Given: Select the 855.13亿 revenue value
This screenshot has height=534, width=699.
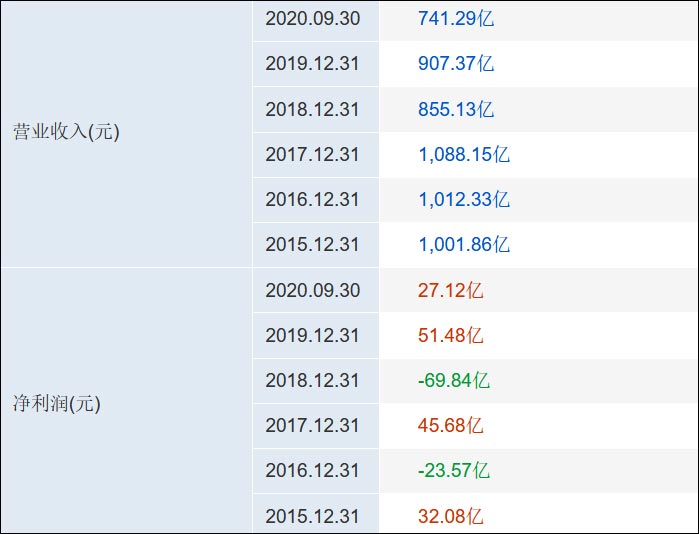Looking at the screenshot, I should [455, 109].
